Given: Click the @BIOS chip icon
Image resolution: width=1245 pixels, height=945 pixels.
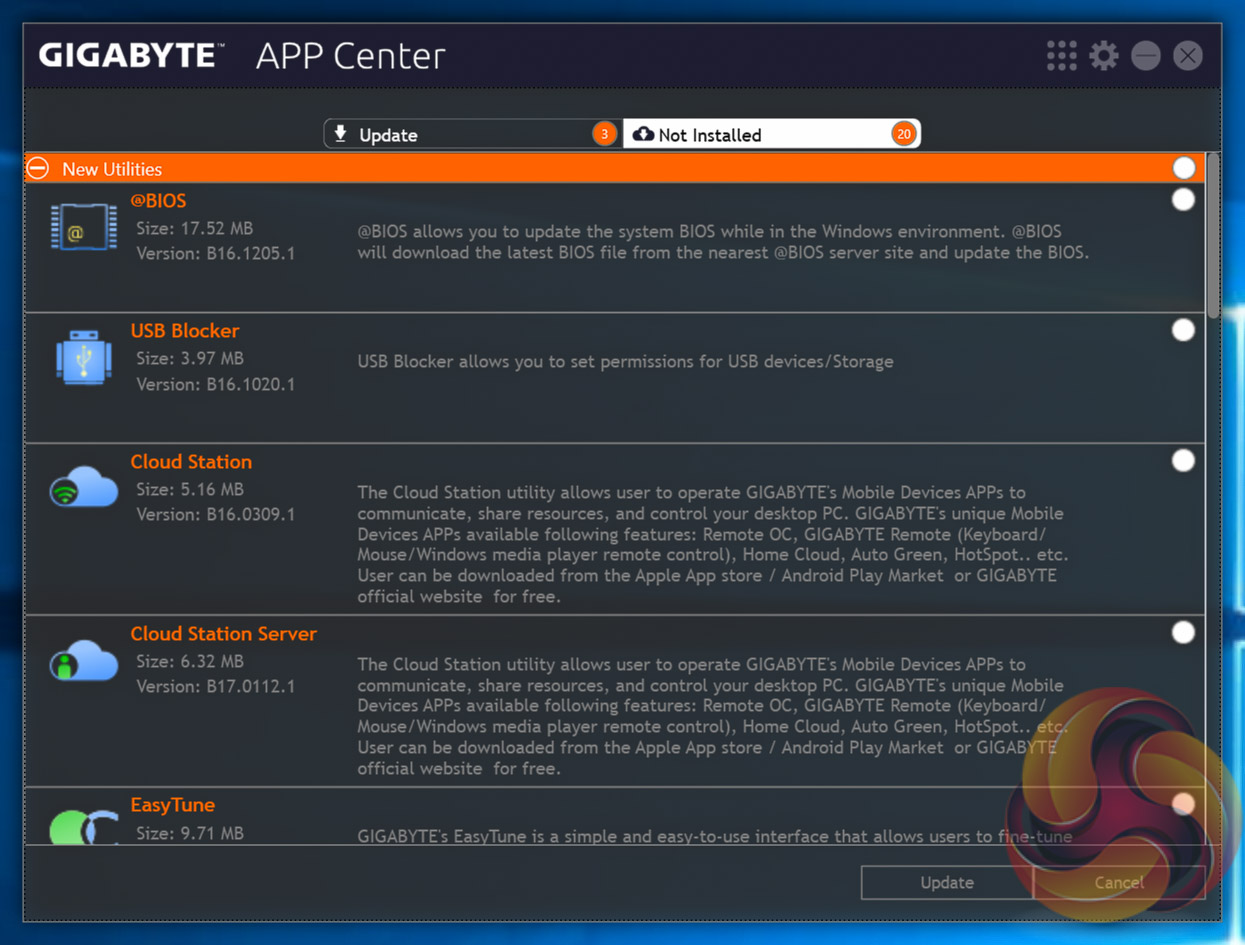Looking at the screenshot, I should (x=84, y=227).
